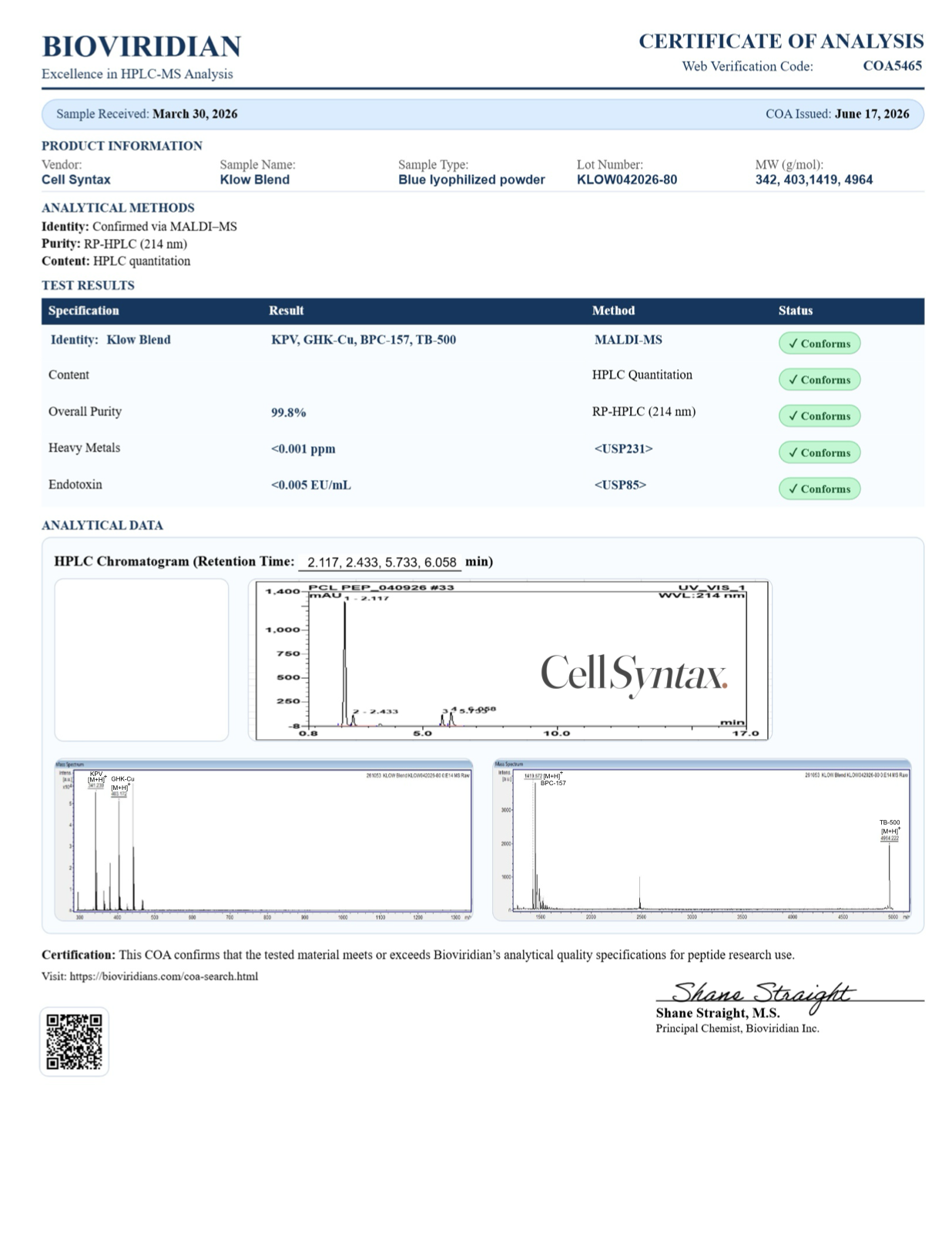Click the retention time values field
952x1233 pixels.
(x=380, y=563)
